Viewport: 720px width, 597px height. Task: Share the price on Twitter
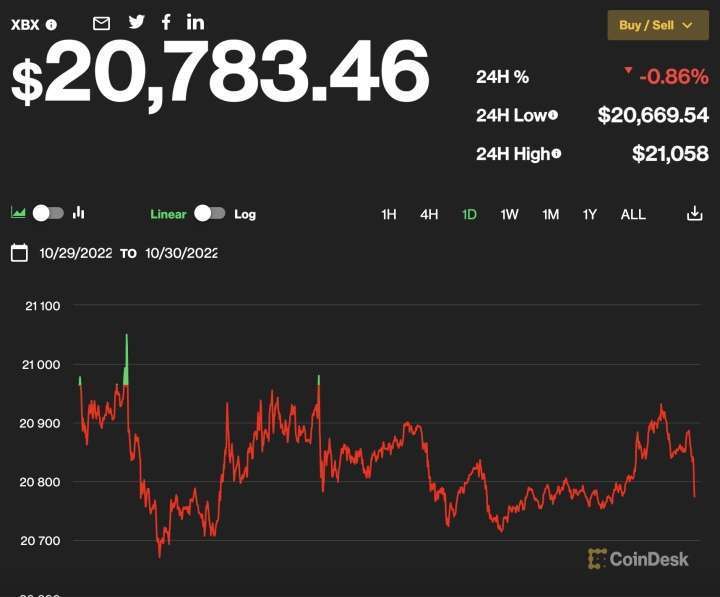(x=137, y=22)
